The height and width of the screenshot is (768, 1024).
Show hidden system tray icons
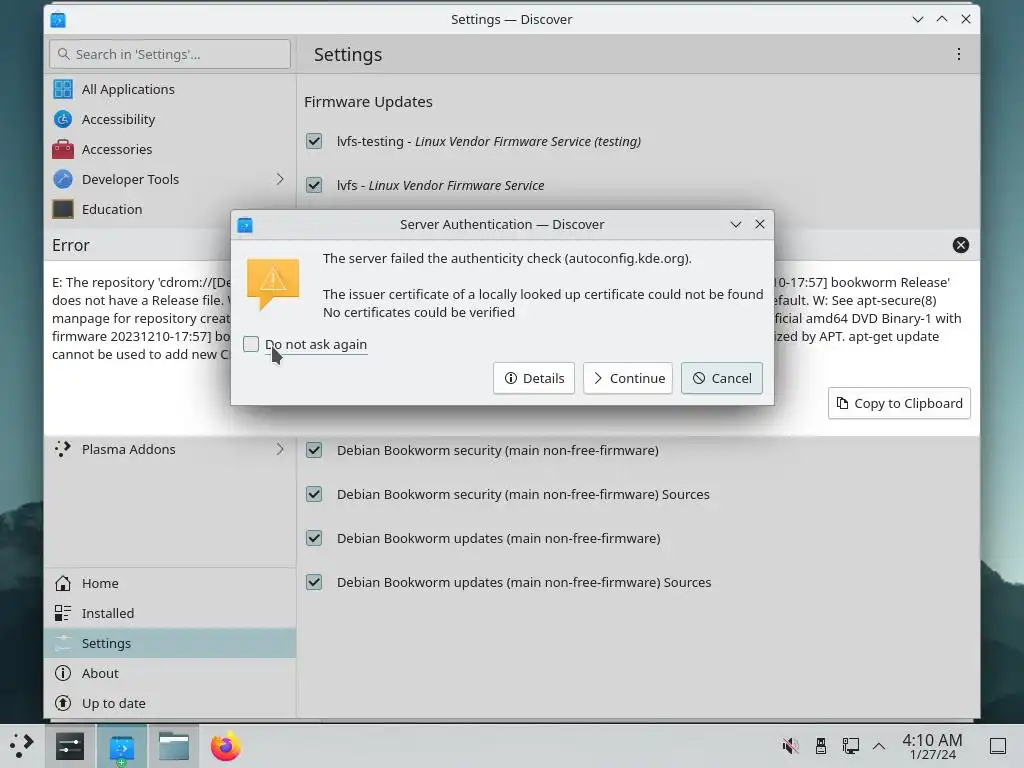(879, 746)
